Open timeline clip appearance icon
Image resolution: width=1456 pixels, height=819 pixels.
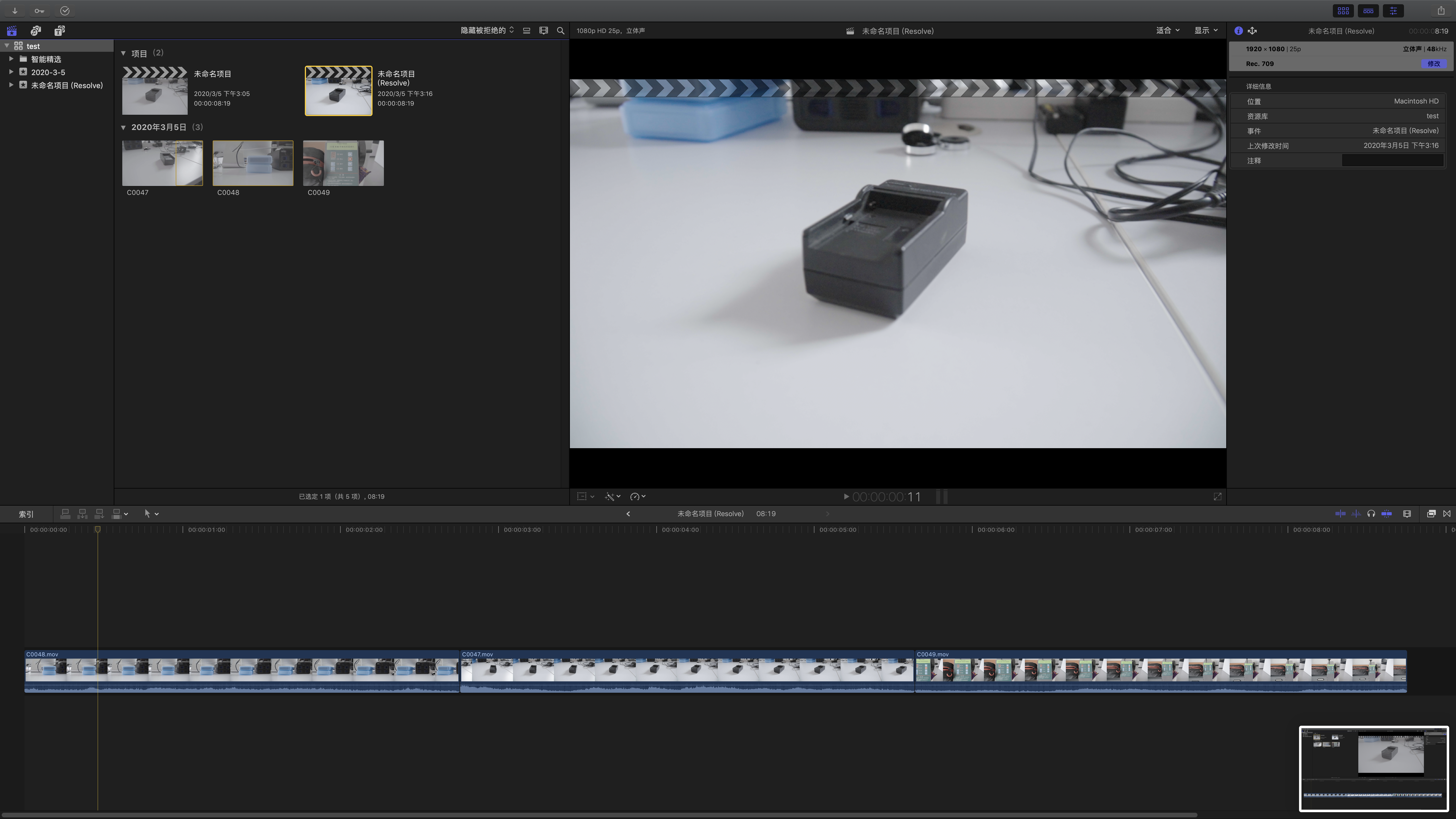click(x=1407, y=514)
